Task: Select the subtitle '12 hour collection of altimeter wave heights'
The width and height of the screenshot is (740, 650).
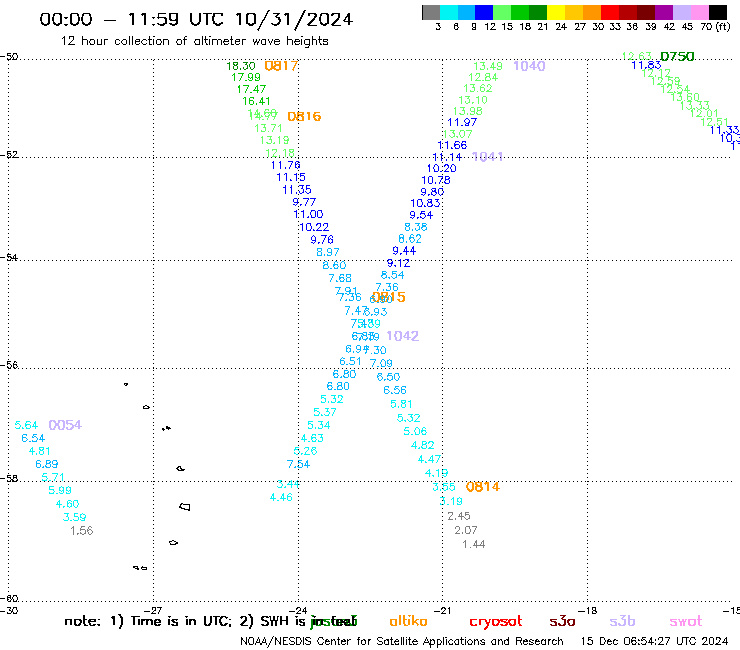Action: [194, 41]
